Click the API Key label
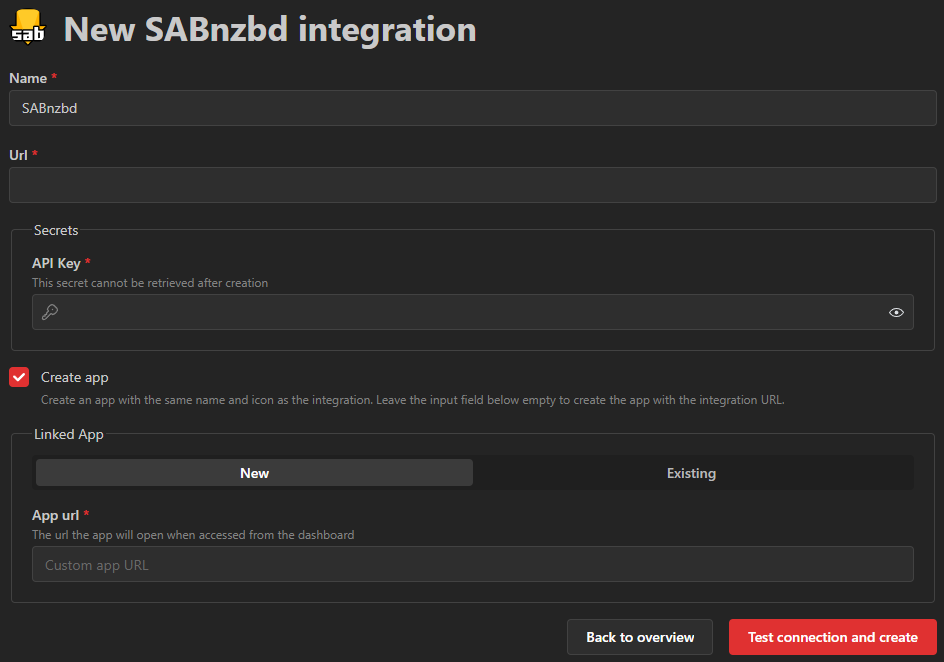The height and width of the screenshot is (662, 944). pos(56,263)
